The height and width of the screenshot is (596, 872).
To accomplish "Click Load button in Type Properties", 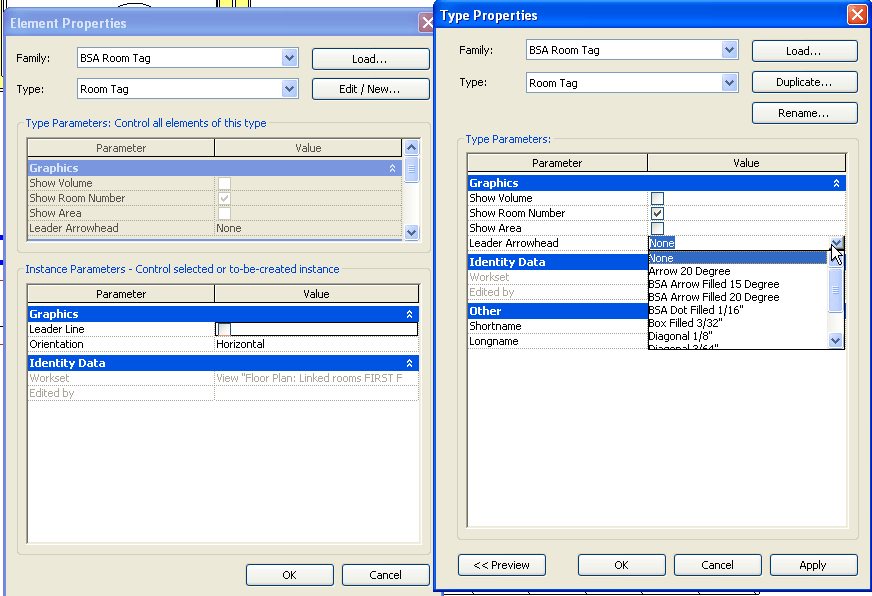I will coord(804,51).
